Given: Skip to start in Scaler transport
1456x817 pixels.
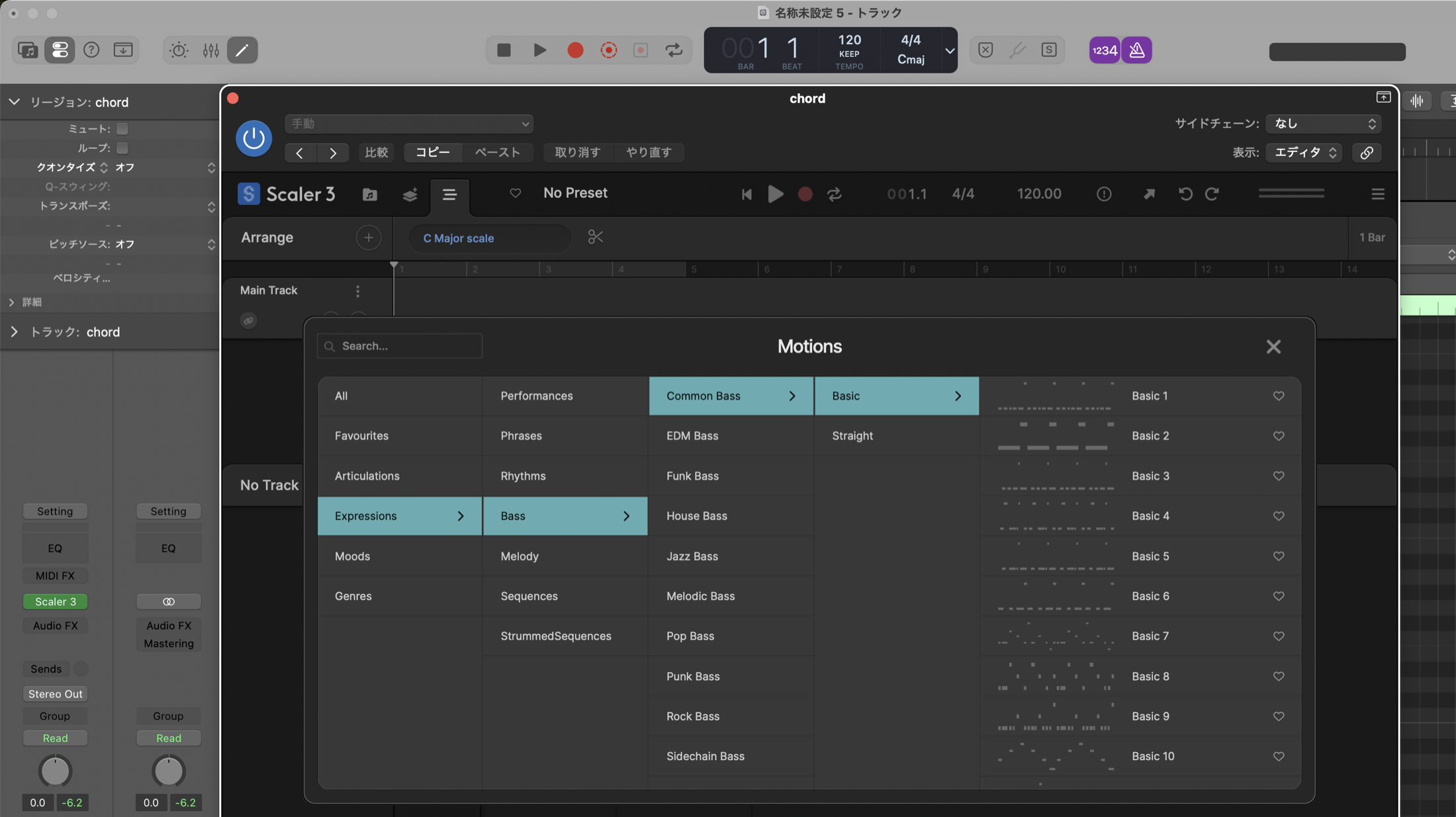Looking at the screenshot, I should pyautogui.click(x=747, y=194).
